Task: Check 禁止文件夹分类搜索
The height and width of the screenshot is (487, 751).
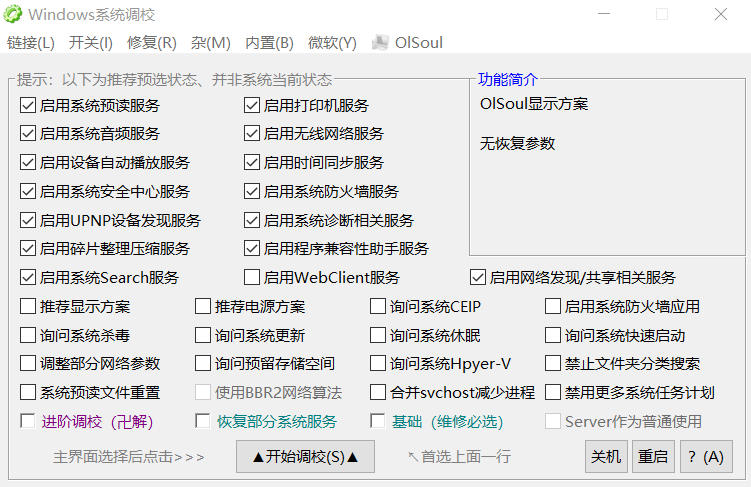Action: pos(553,363)
